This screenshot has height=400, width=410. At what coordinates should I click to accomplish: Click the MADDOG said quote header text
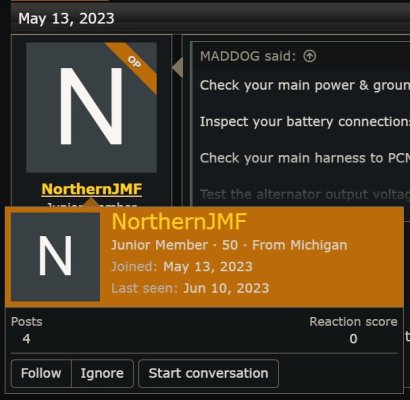(x=248, y=56)
